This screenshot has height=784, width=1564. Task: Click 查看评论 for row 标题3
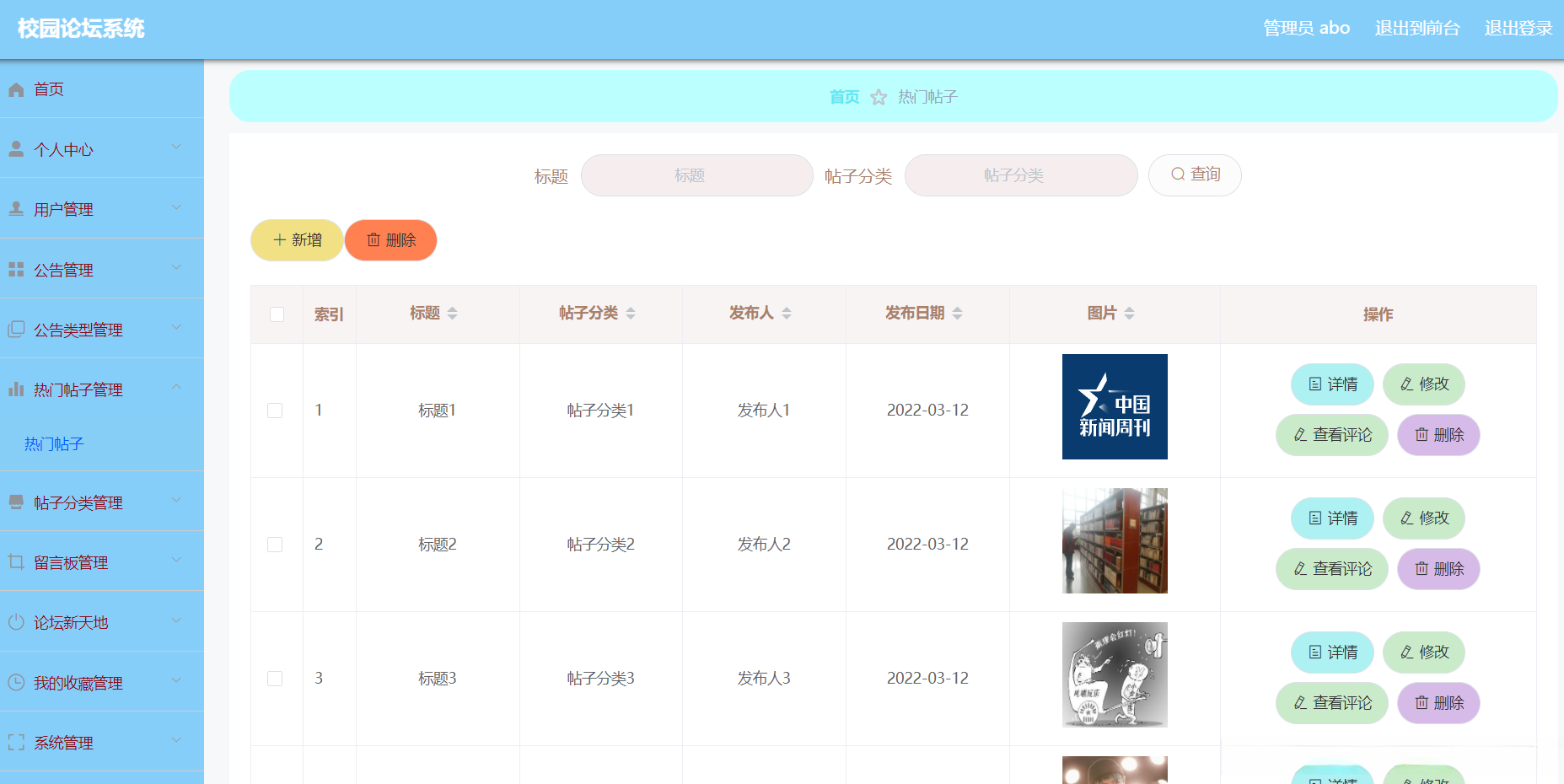(1332, 703)
